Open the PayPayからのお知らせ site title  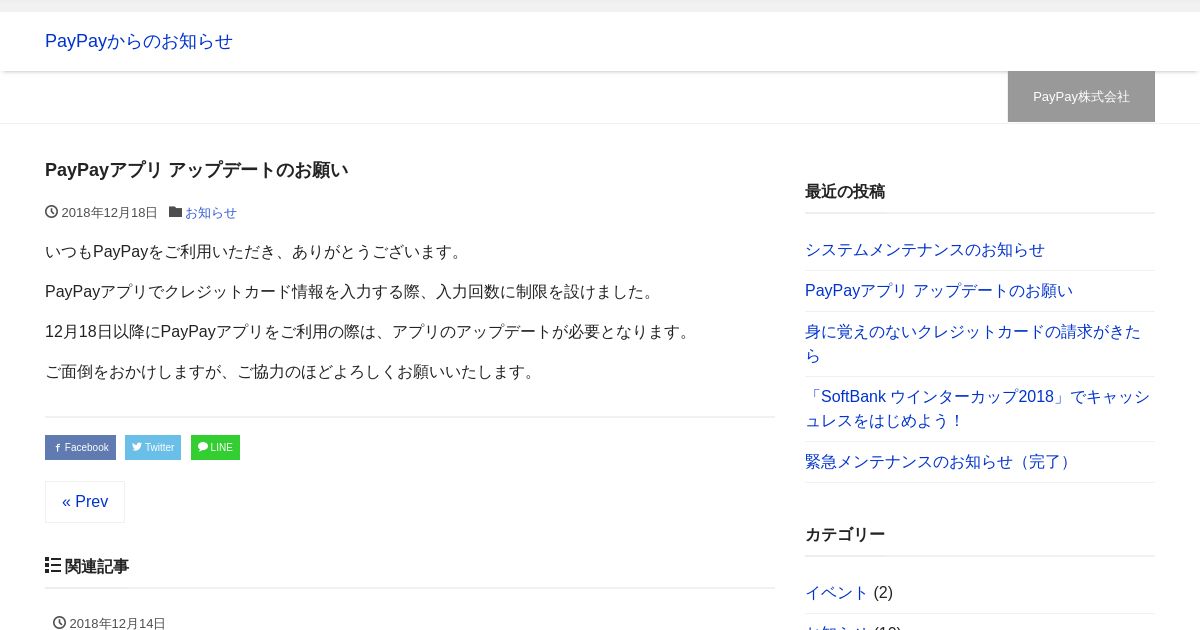click(x=139, y=41)
